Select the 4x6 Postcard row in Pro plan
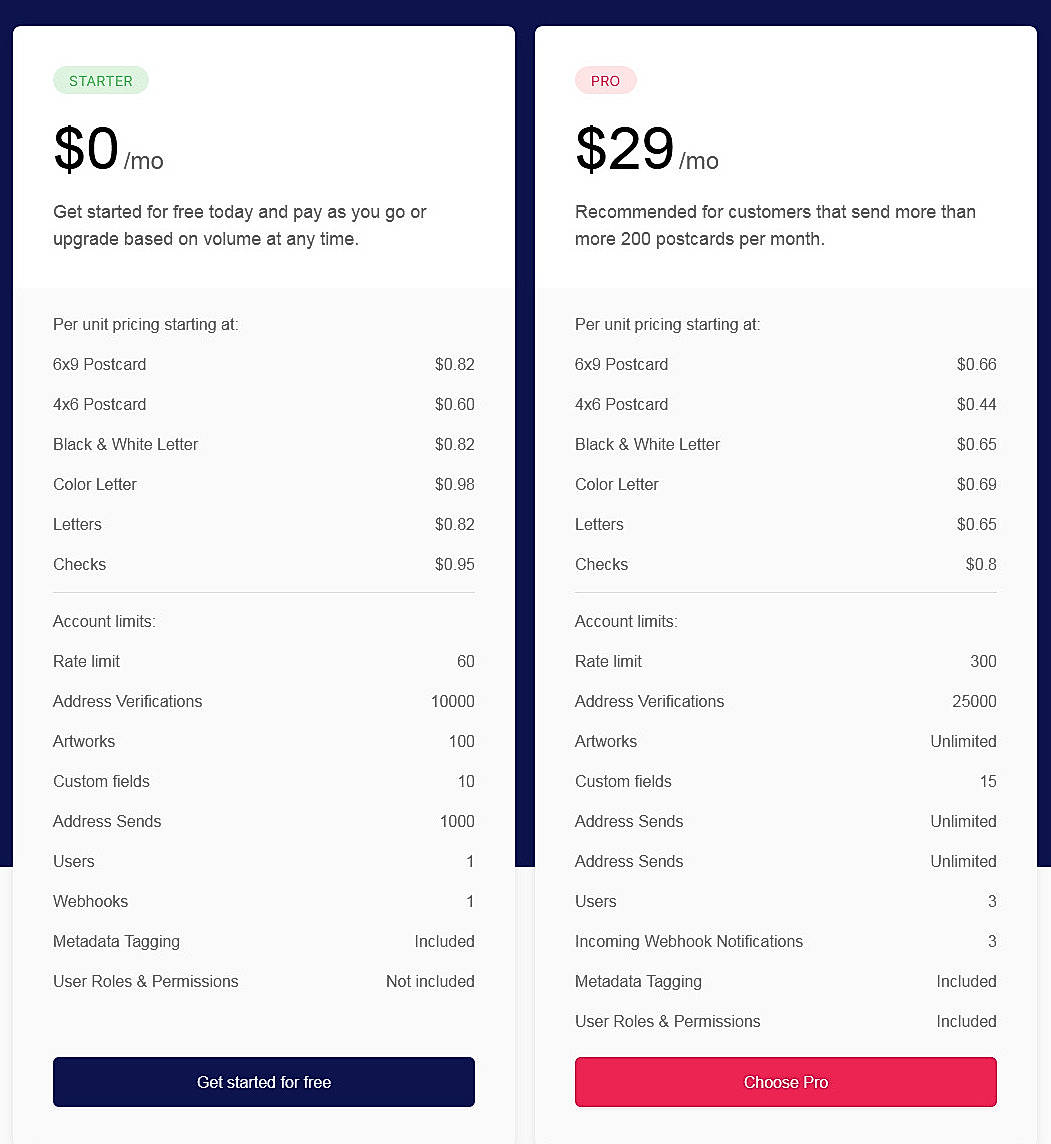 point(785,404)
